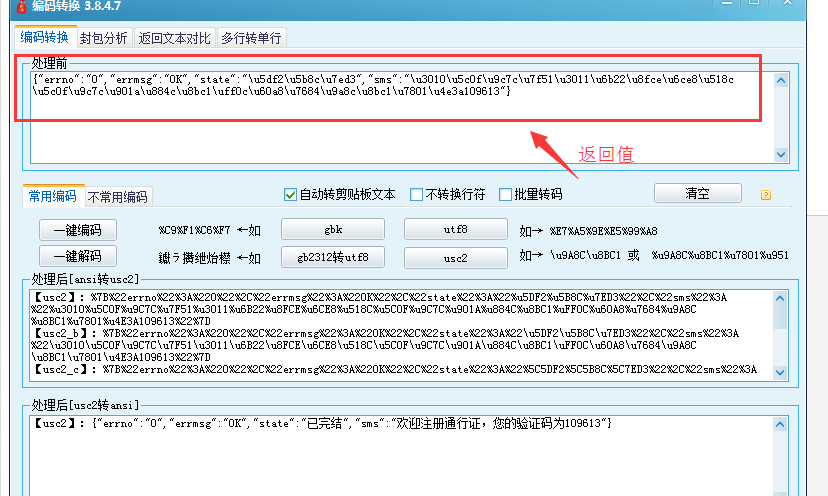828x496 pixels.
Task: Switch to the 不常用编码 sub-tab
Action: (x=118, y=197)
